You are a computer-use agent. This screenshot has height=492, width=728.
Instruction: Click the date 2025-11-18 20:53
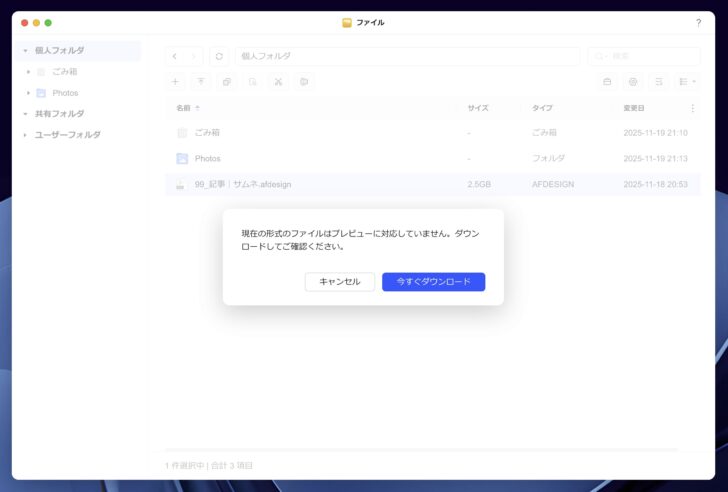(655, 184)
